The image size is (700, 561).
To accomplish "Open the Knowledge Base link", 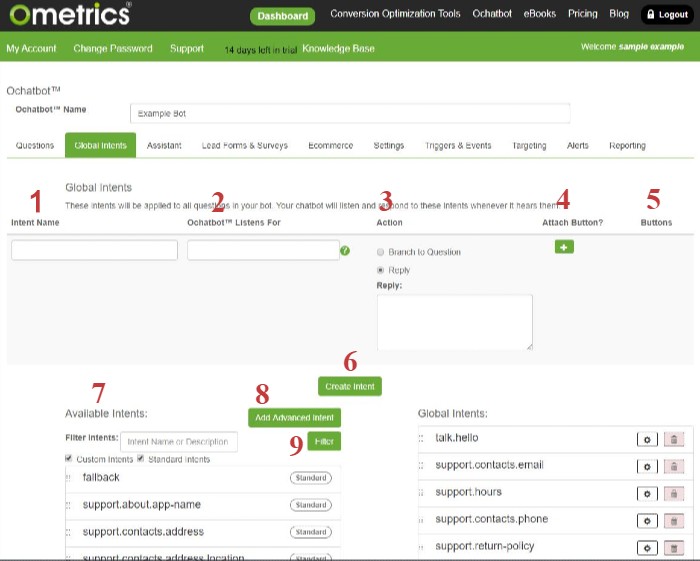I will click(338, 48).
